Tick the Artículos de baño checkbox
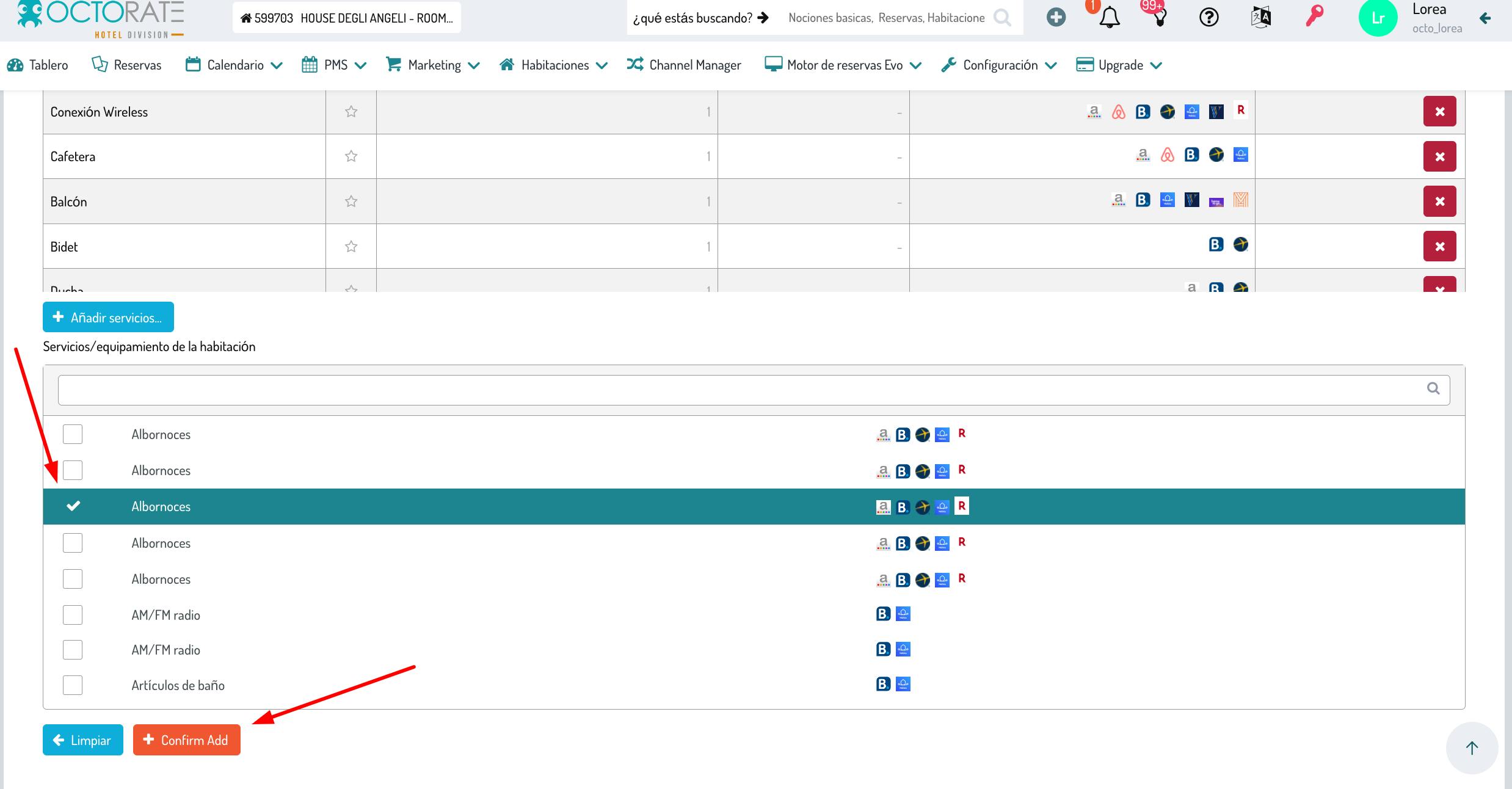This screenshot has width=1512, height=789. (73, 685)
